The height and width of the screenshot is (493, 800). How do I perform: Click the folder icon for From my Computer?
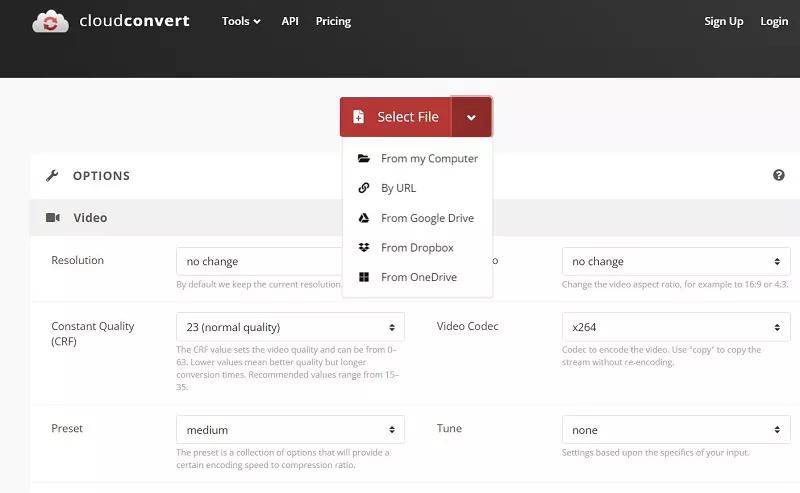[364, 158]
